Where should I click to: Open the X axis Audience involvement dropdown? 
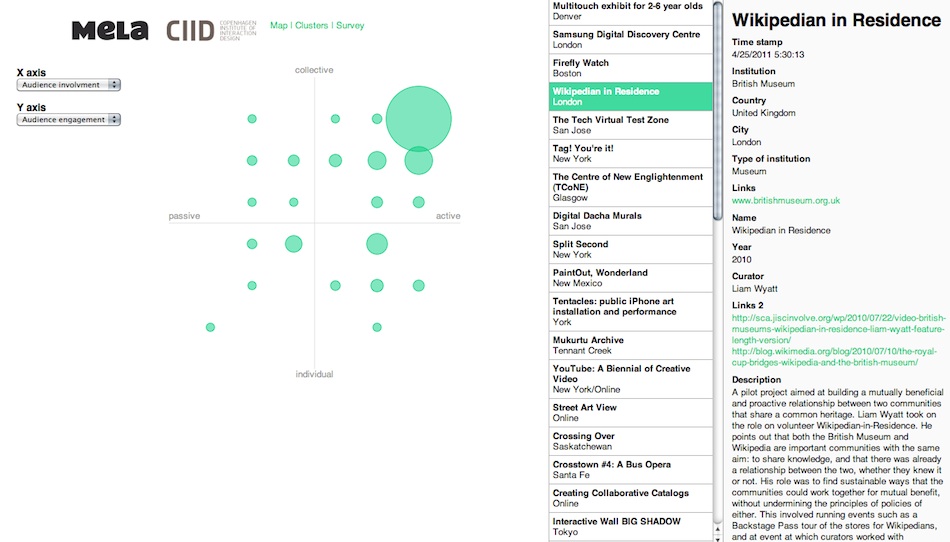(68, 85)
